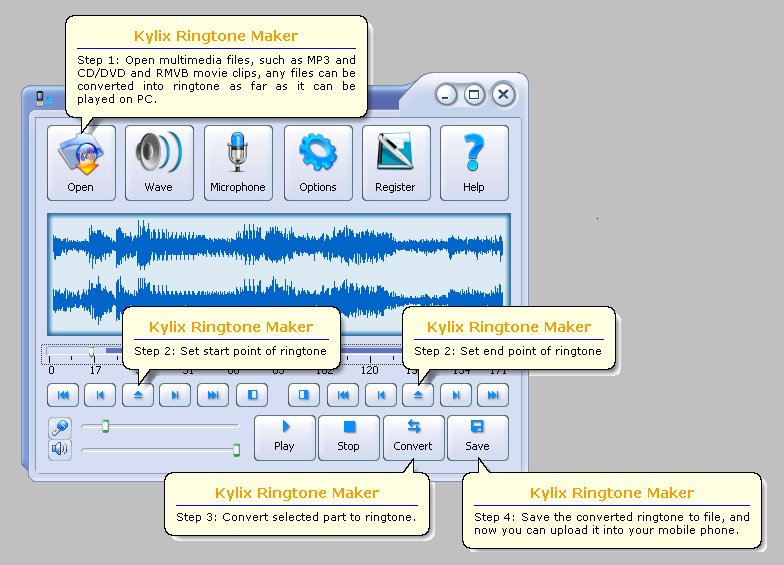Convert selected part to ringtone
The height and width of the screenshot is (565, 784).
pyautogui.click(x=414, y=438)
